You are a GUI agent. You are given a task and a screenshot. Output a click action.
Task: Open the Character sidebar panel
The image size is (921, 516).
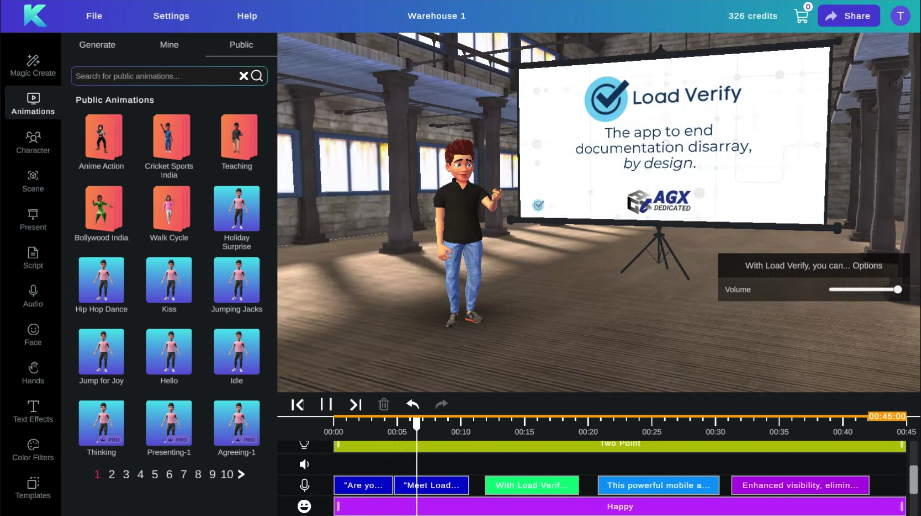coord(32,141)
